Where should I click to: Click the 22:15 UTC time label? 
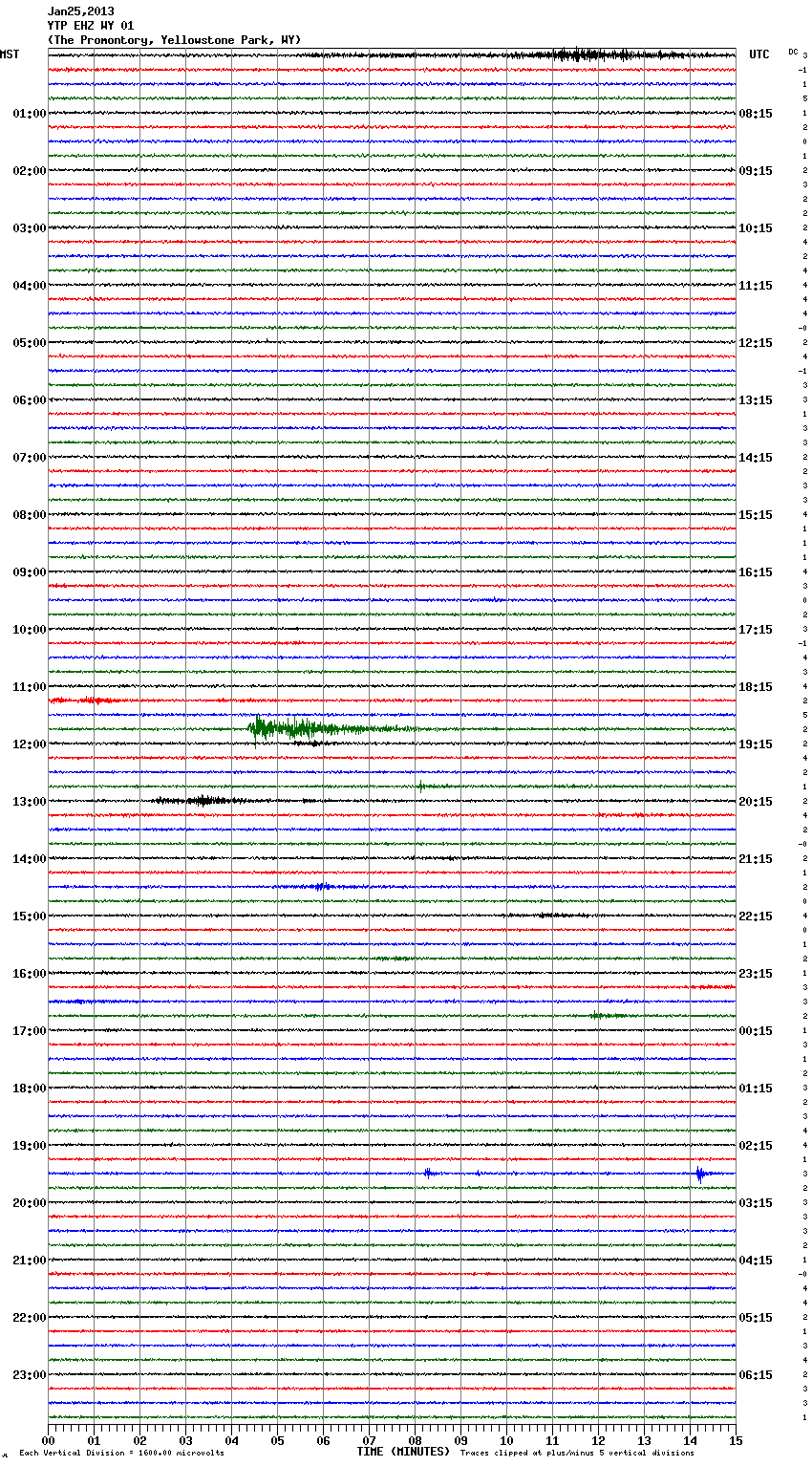(756, 916)
